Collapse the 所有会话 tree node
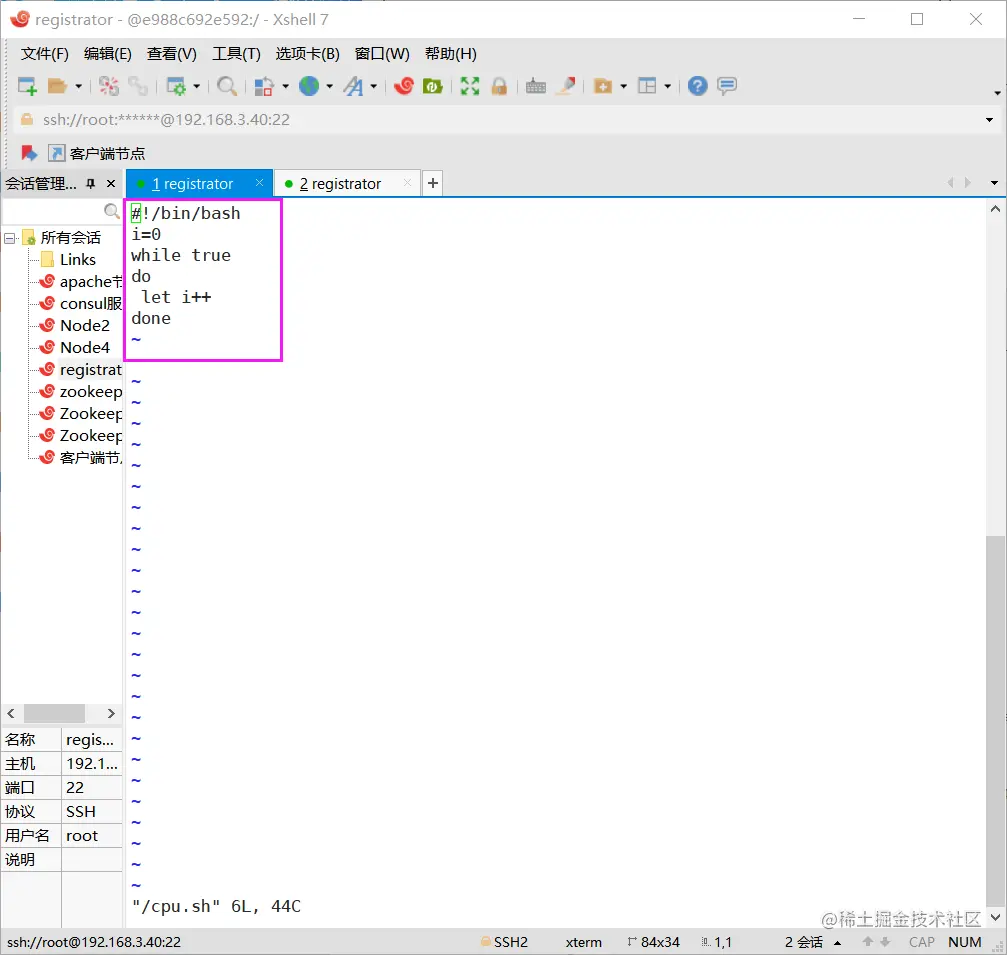The image size is (1007, 955). pos(10,238)
